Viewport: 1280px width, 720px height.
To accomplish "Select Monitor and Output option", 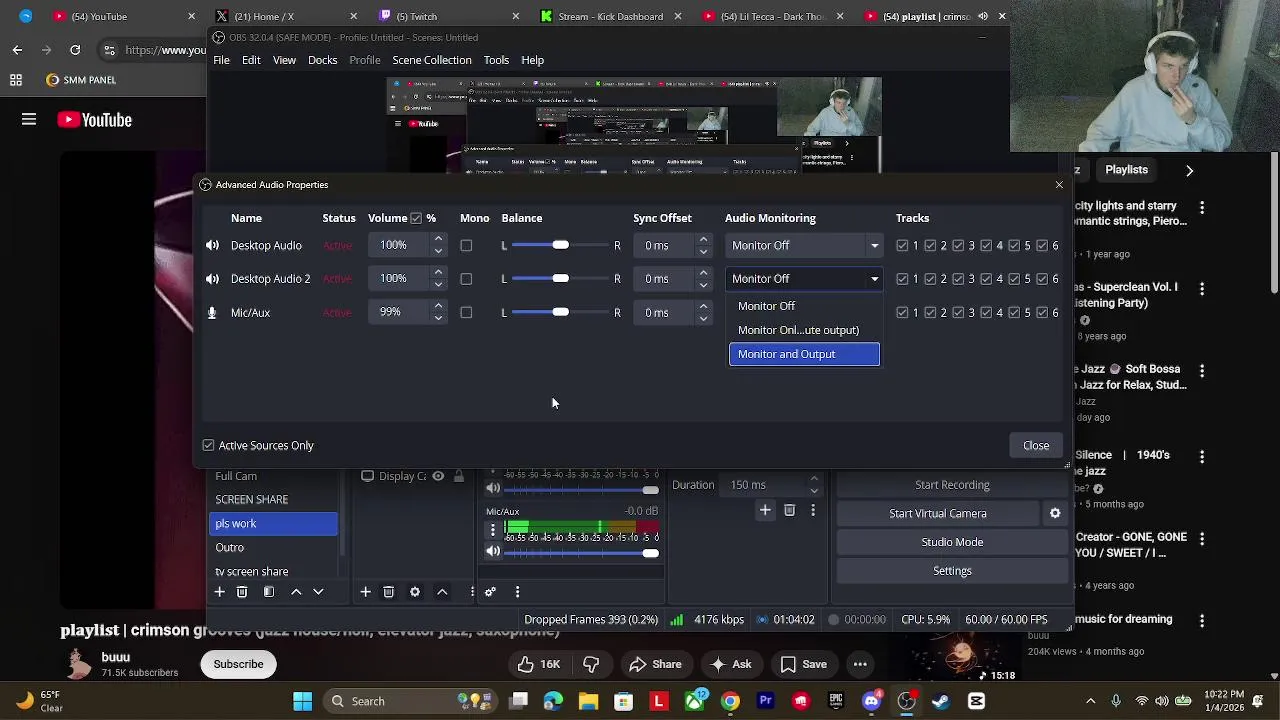I will (x=804, y=354).
